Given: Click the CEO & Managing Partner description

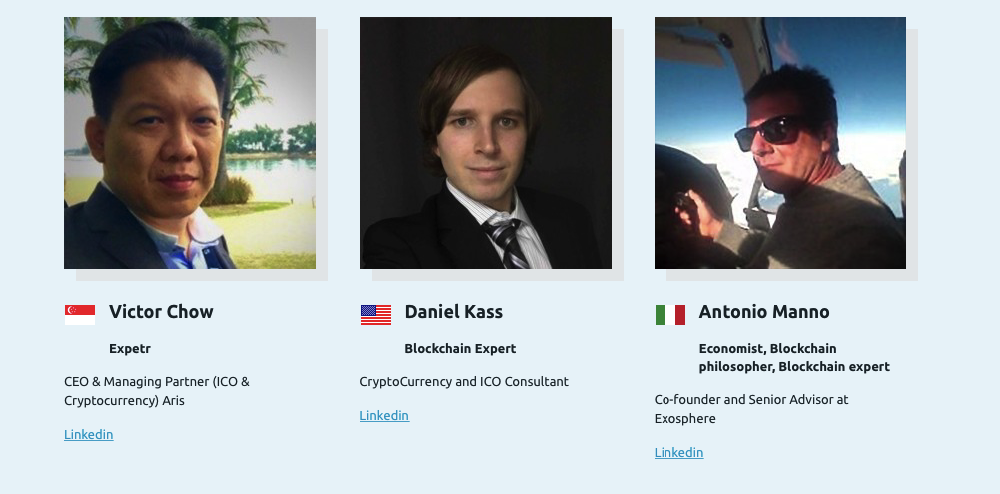Looking at the screenshot, I should (x=157, y=391).
